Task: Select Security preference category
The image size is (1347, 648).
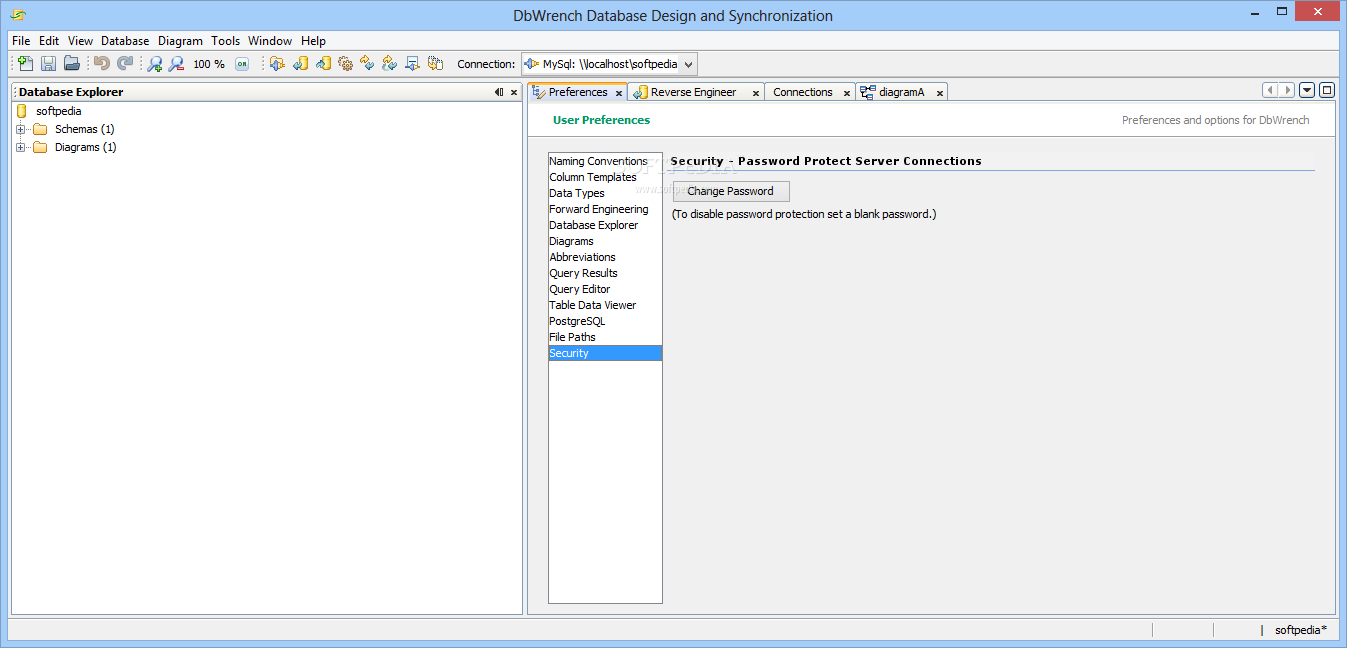Action: pos(605,353)
